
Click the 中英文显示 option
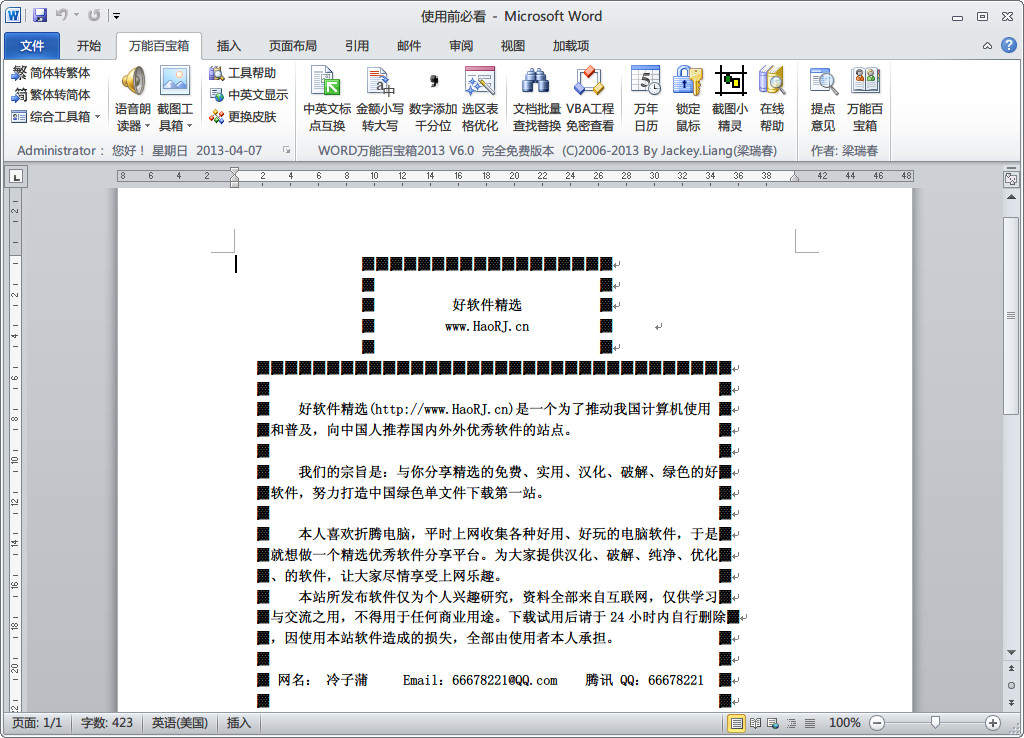[x=249, y=95]
